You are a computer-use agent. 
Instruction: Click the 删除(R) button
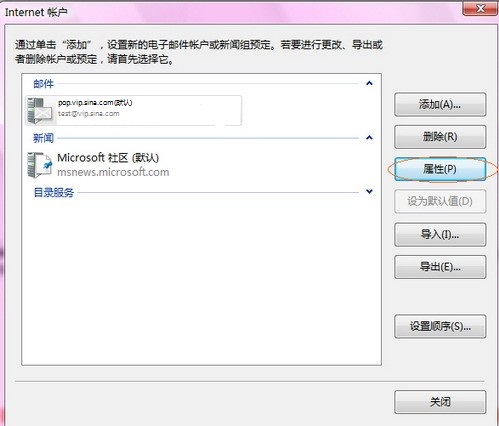[440, 137]
